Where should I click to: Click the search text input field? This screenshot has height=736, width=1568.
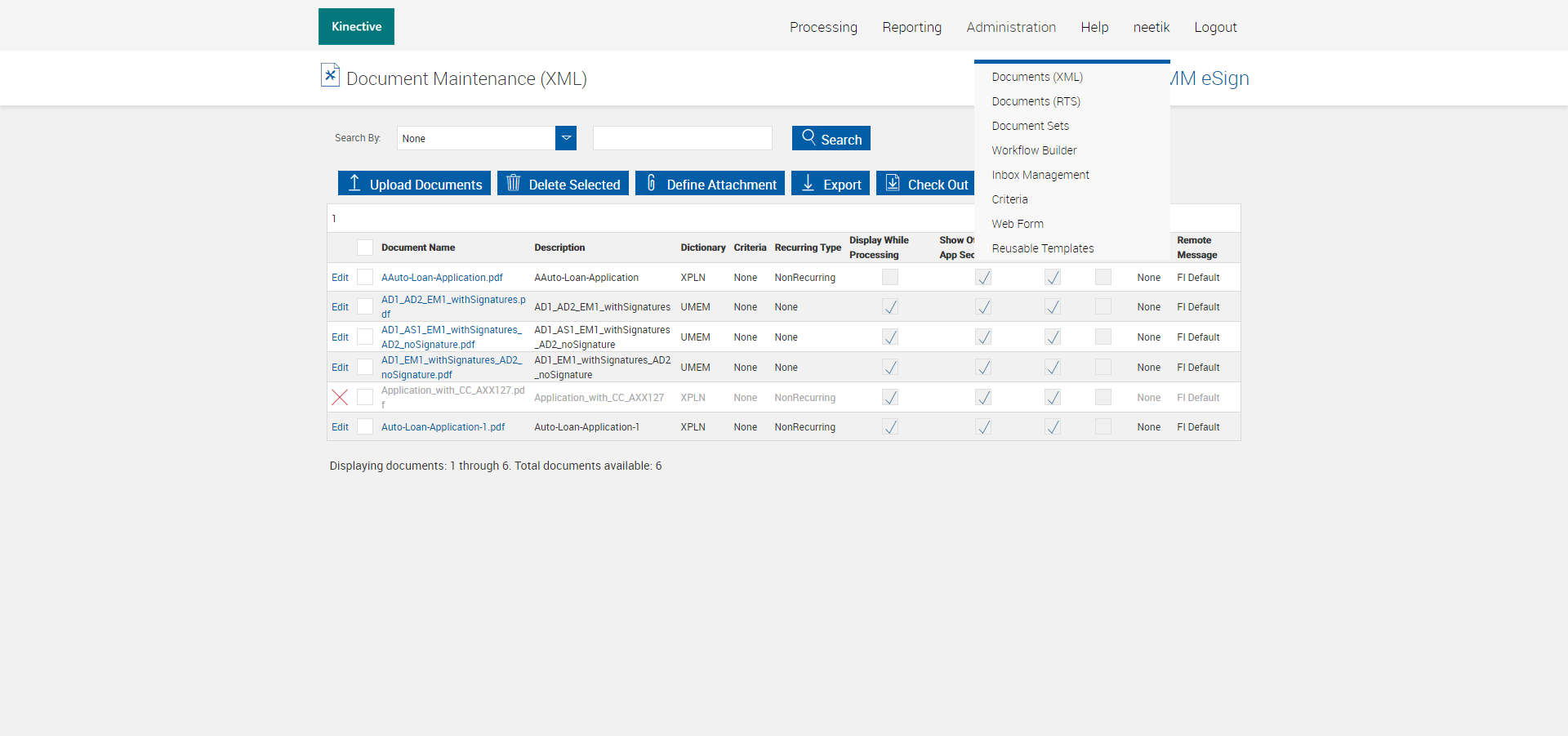(x=682, y=138)
